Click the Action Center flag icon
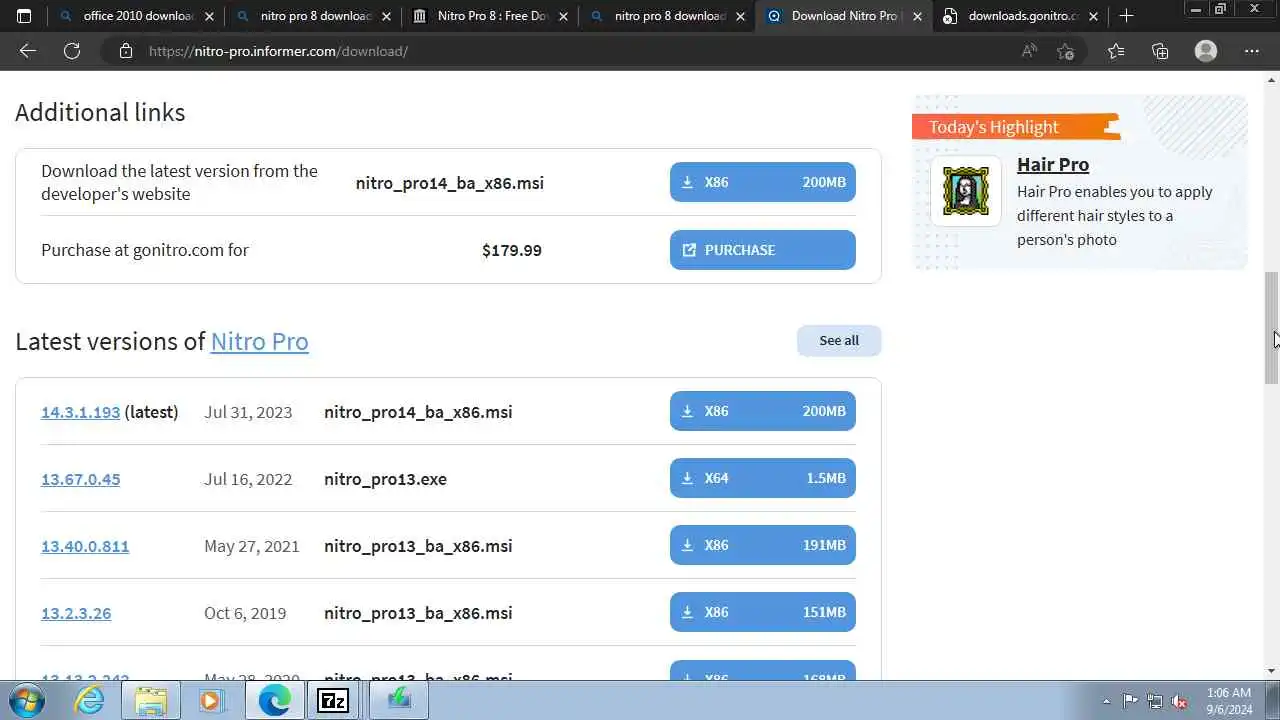The width and height of the screenshot is (1280, 720). click(x=1130, y=701)
